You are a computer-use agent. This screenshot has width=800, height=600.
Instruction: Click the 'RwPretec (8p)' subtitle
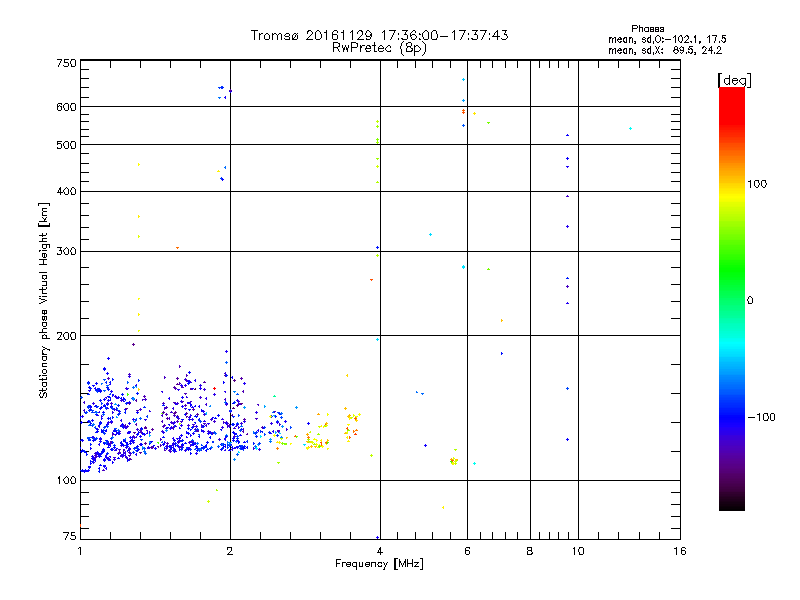pos(379,47)
